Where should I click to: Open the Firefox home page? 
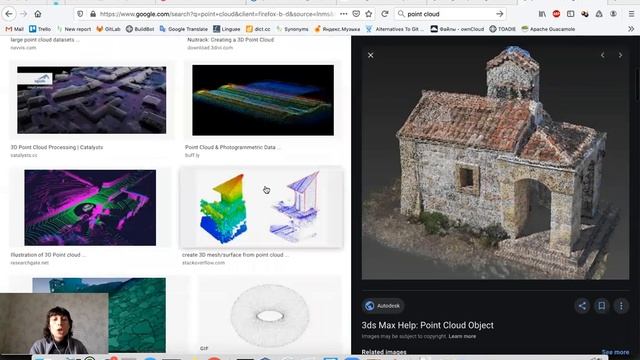click(x=38, y=14)
